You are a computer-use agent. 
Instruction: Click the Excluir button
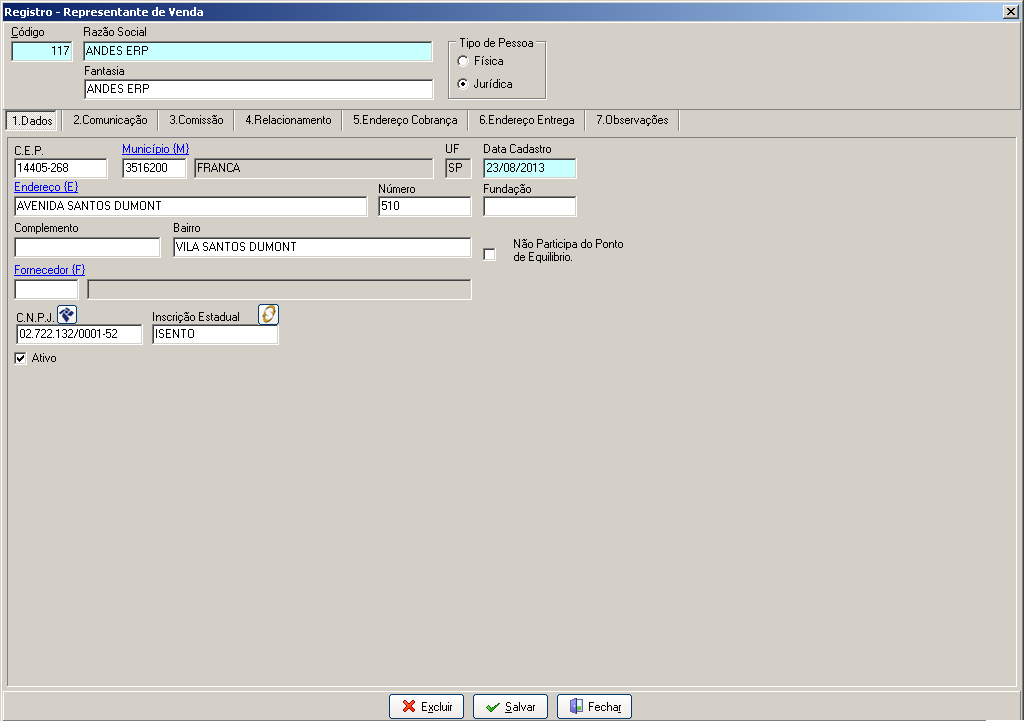click(426, 707)
